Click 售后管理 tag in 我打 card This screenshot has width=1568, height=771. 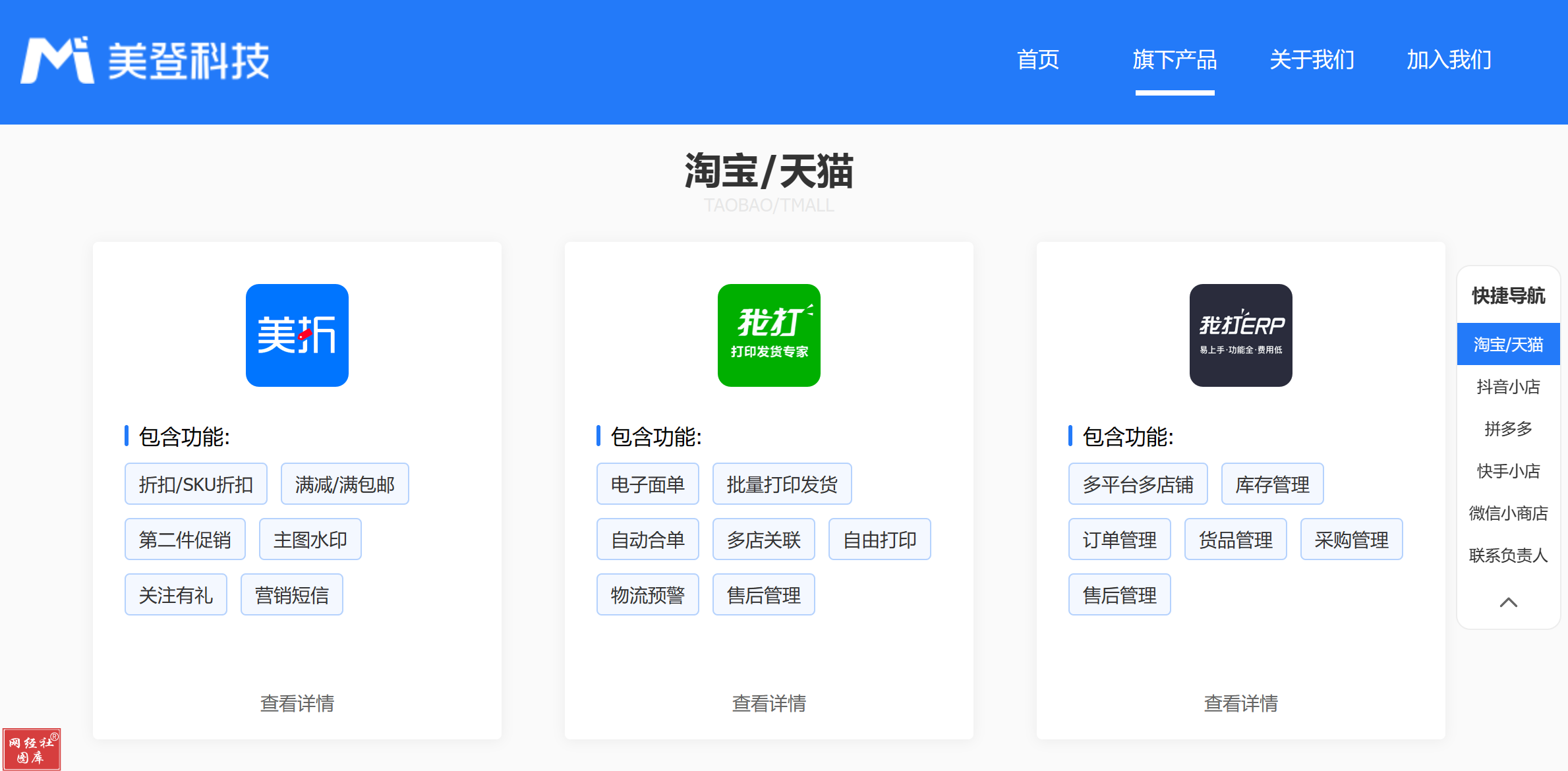(x=764, y=595)
